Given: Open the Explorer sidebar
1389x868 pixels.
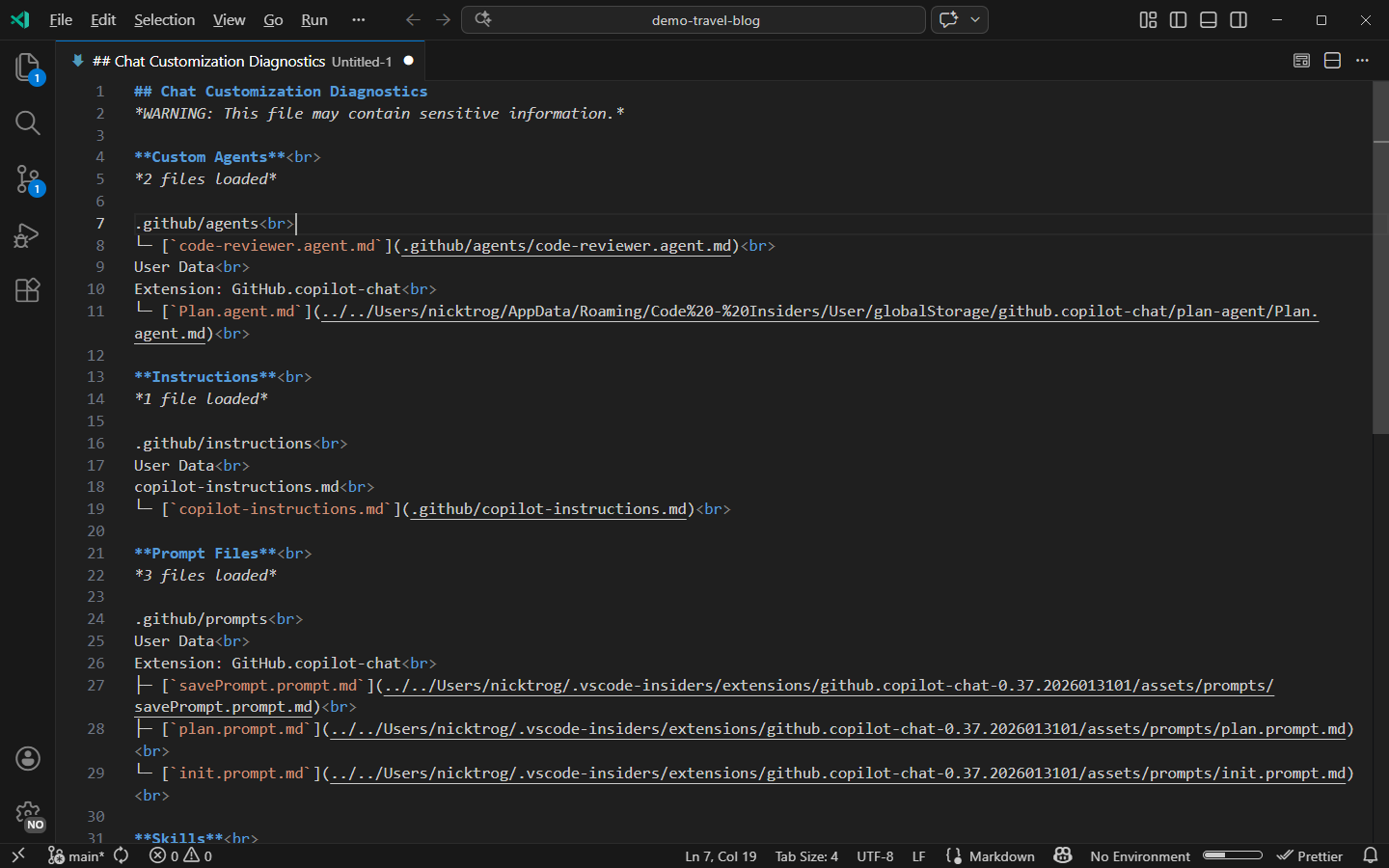Looking at the screenshot, I should point(27,68).
